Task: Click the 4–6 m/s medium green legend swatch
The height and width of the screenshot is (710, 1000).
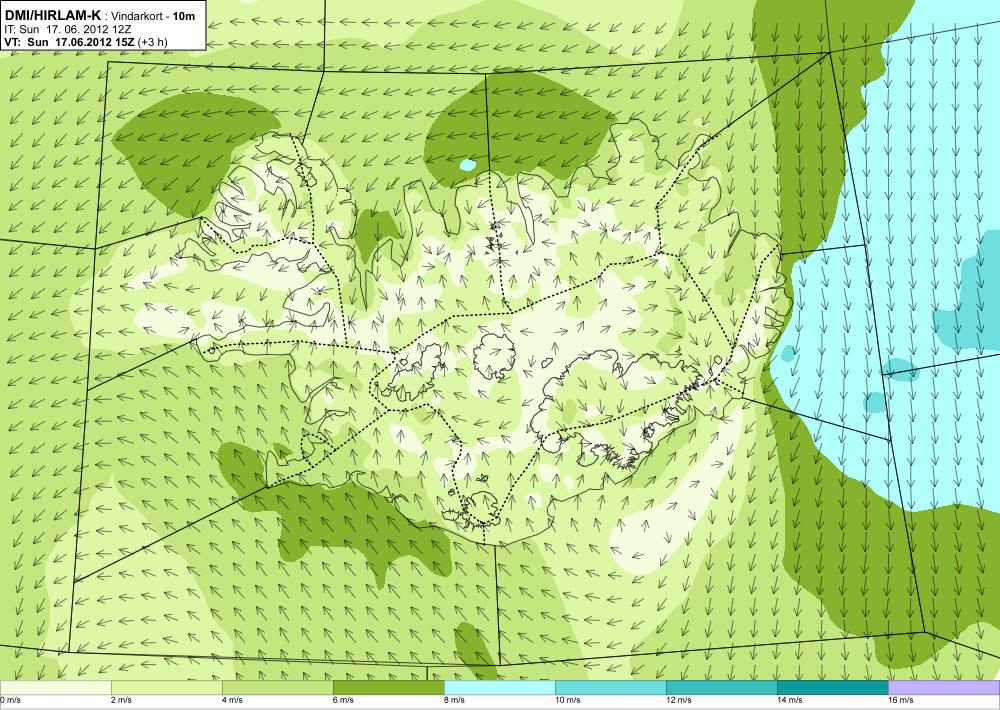Action: pyautogui.click(x=277, y=688)
